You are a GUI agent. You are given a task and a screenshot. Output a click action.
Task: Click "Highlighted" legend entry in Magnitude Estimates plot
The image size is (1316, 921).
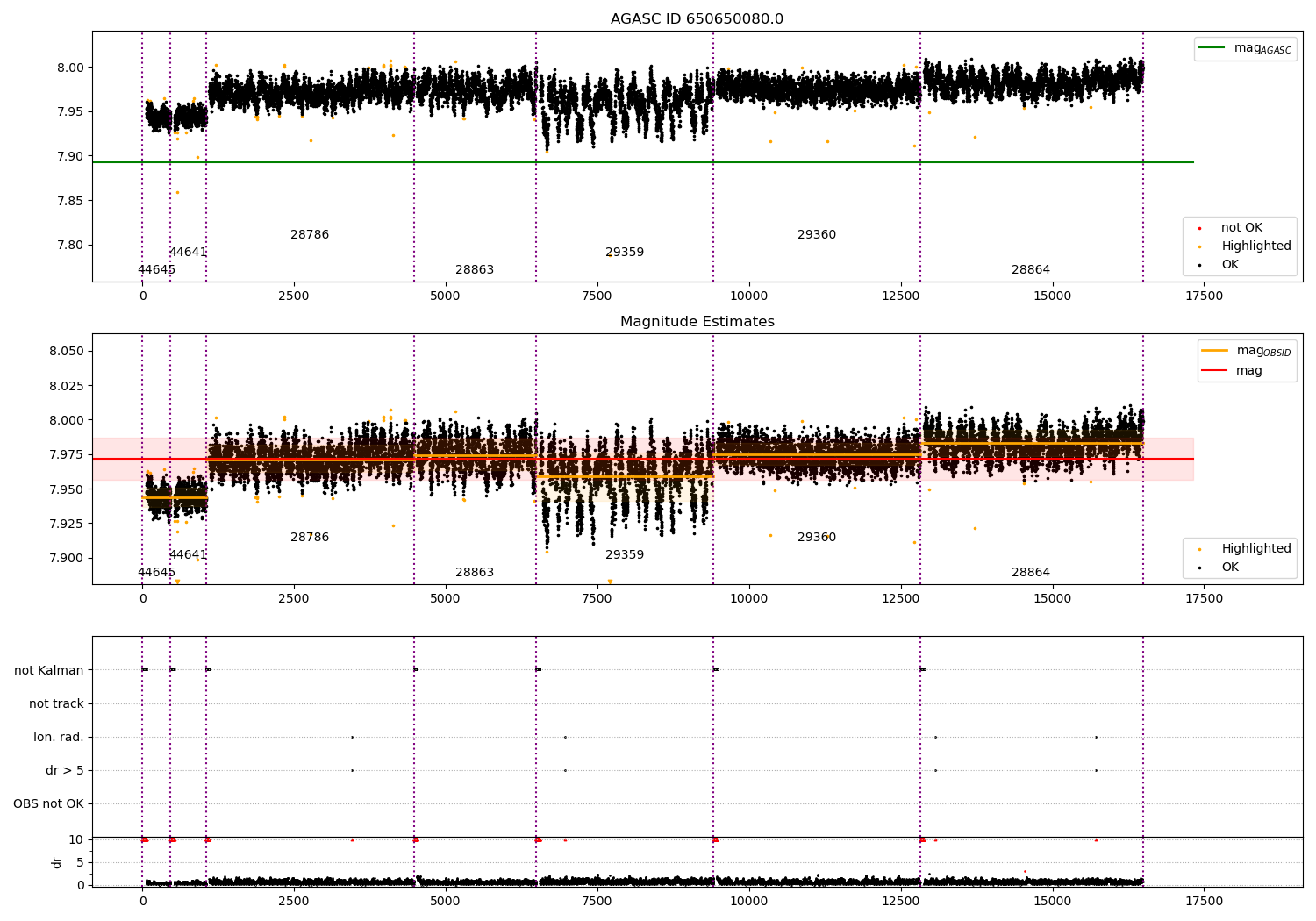1246,549
